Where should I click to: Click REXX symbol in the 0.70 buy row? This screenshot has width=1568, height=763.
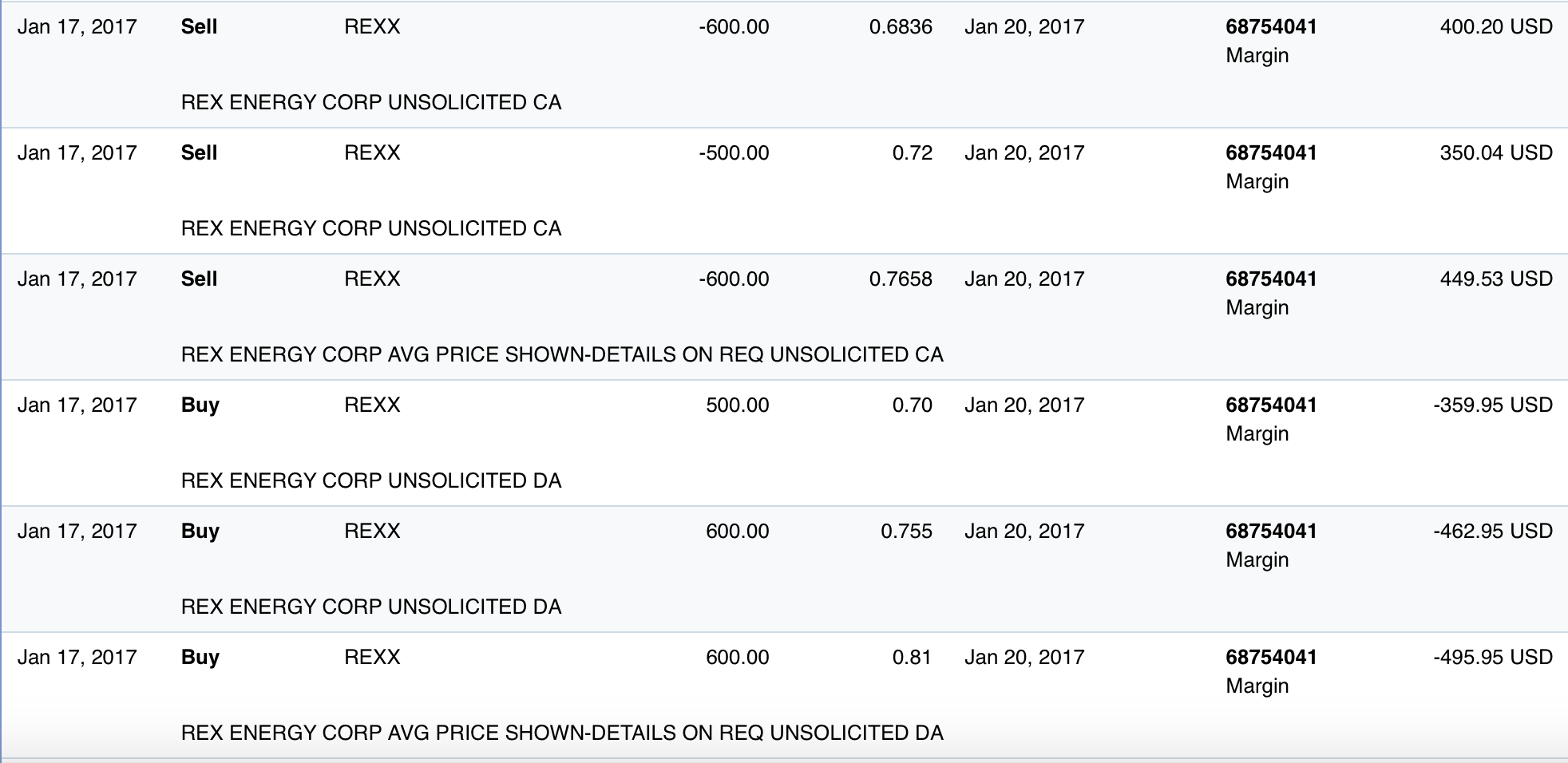372,405
